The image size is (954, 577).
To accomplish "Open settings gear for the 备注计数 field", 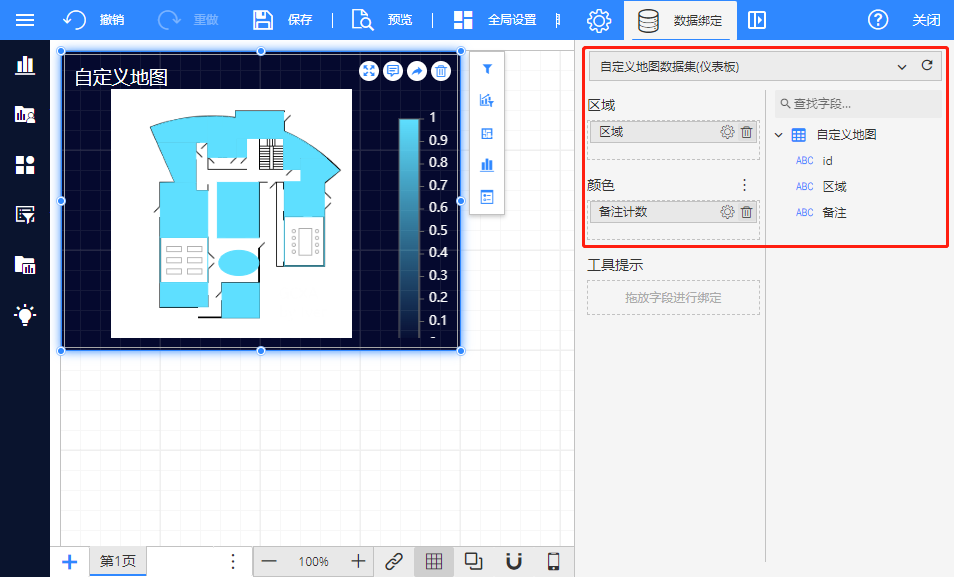I will [x=727, y=212].
